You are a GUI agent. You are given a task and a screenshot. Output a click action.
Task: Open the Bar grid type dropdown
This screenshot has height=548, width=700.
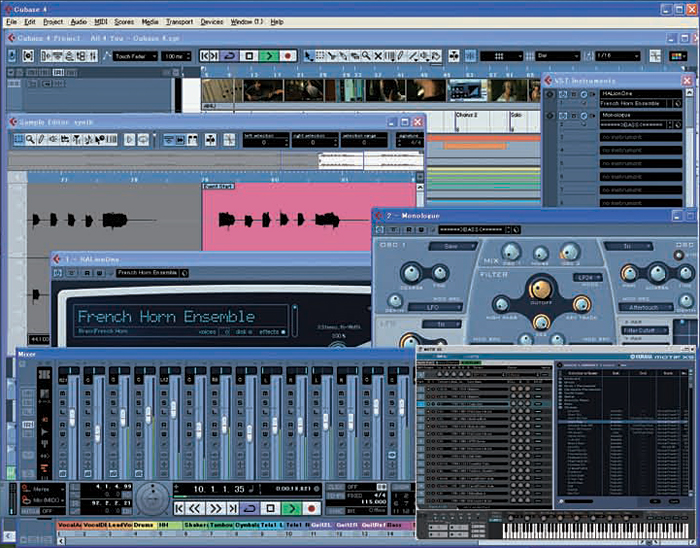click(558, 56)
